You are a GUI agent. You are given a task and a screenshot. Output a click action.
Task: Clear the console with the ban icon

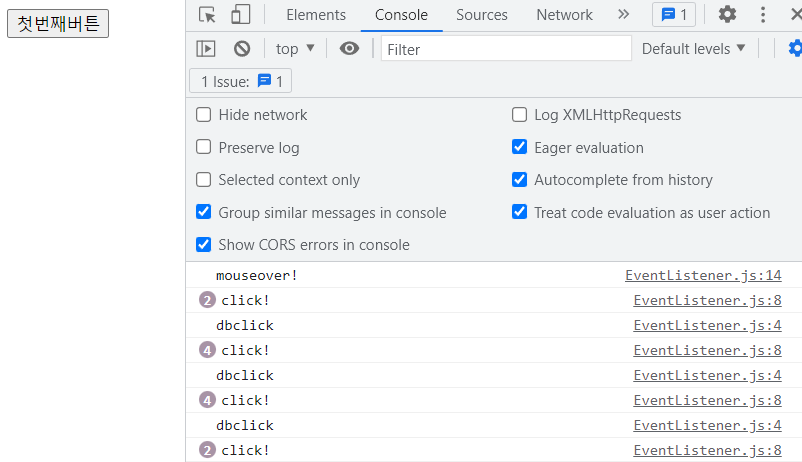click(x=242, y=49)
